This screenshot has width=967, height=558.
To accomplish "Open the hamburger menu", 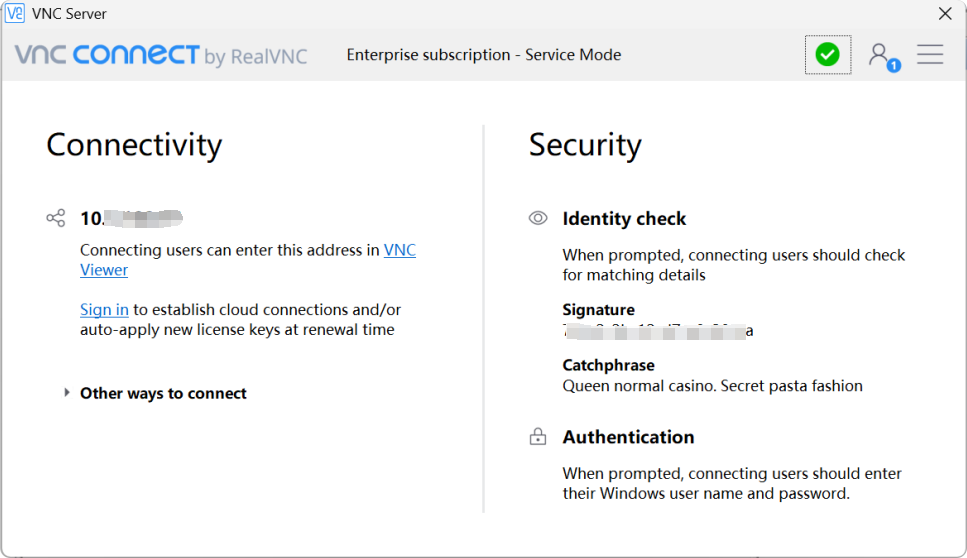I will pyautogui.click(x=930, y=55).
